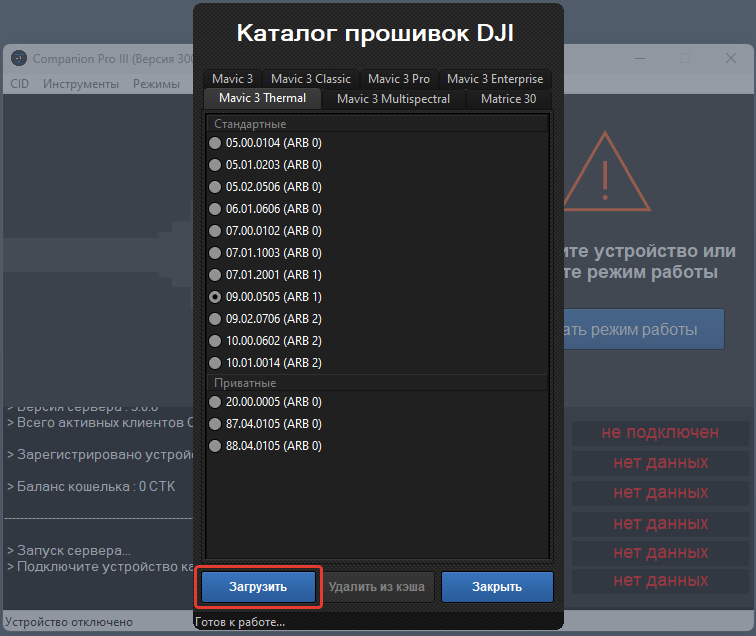The height and width of the screenshot is (636, 756).
Task: Select firmware 05.00.0104 (ARB 0) radio button
Action: click(x=215, y=143)
